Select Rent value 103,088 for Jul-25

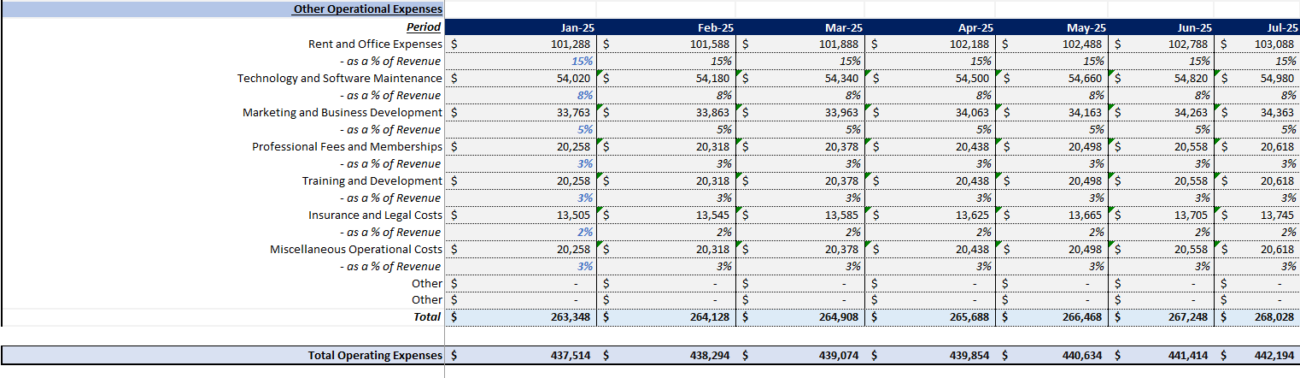(x=1257, y=44)
